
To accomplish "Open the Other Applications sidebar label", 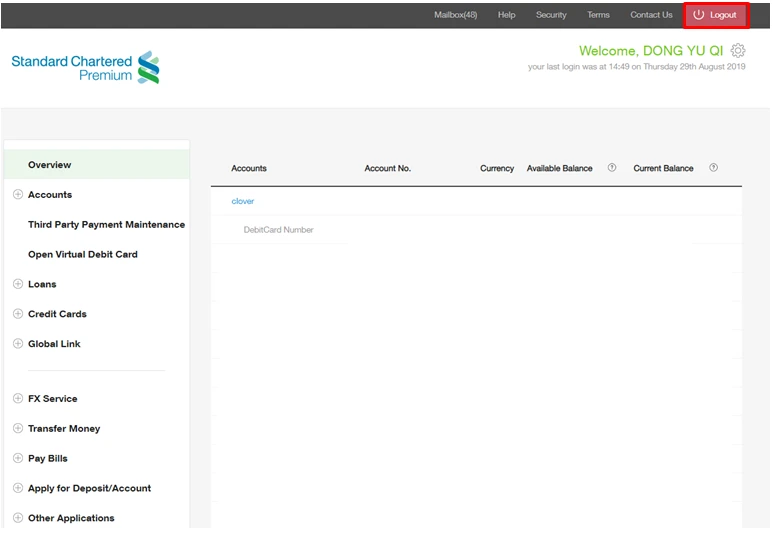I will [x=71, y=518].
